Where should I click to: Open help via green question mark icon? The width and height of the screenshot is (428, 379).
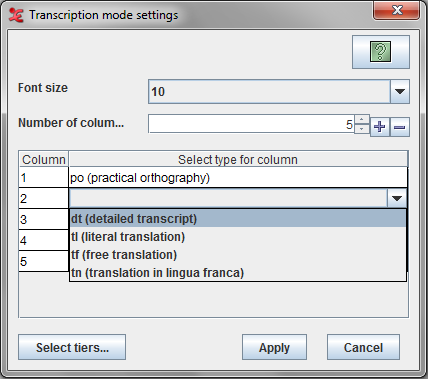[381, 52]
